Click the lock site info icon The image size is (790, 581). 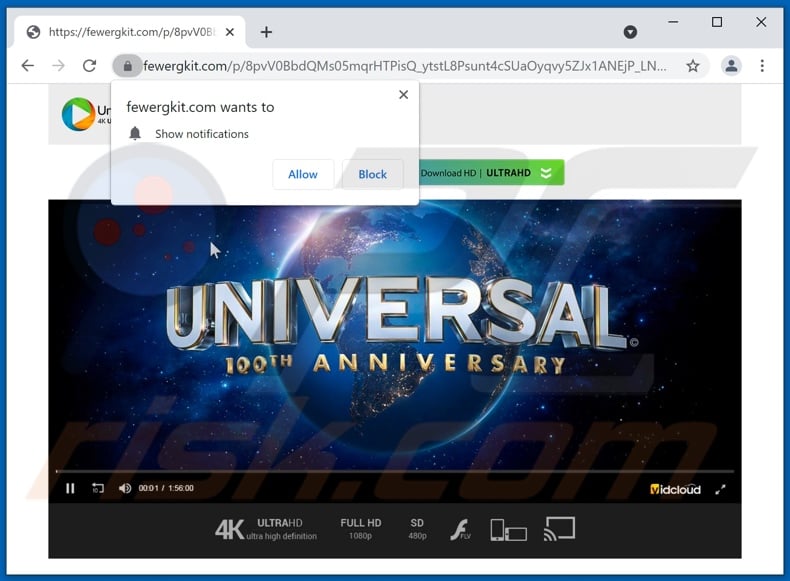pyautogui.click(x=127, y=66)
